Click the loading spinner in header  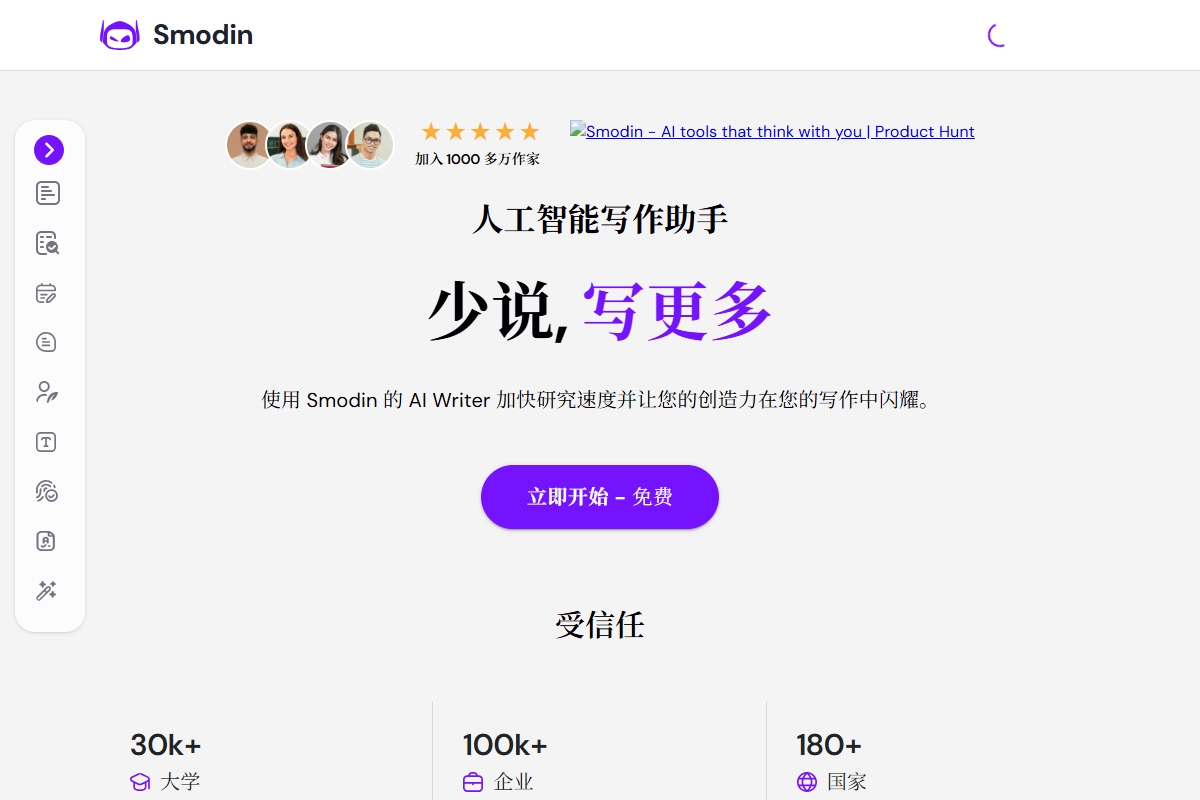pos(997,35)
